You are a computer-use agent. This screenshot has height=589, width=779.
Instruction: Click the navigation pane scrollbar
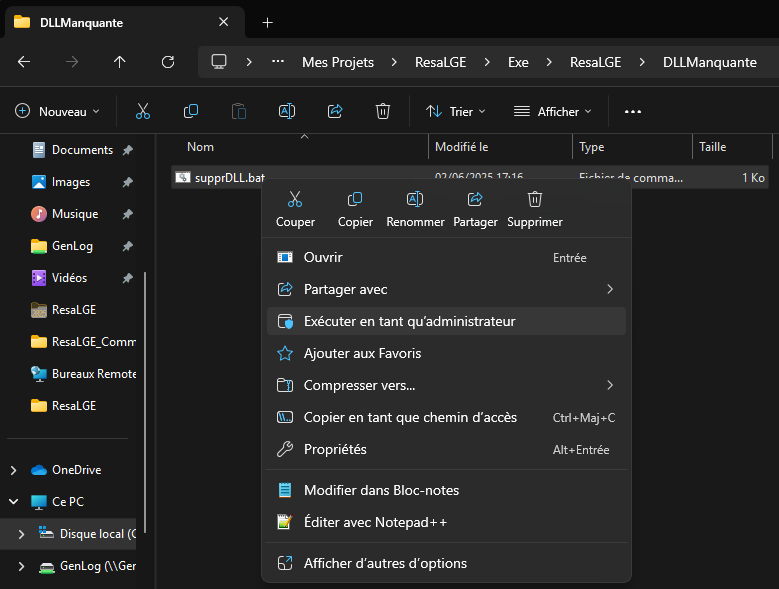pyautogui.click(x=145, y=402)
